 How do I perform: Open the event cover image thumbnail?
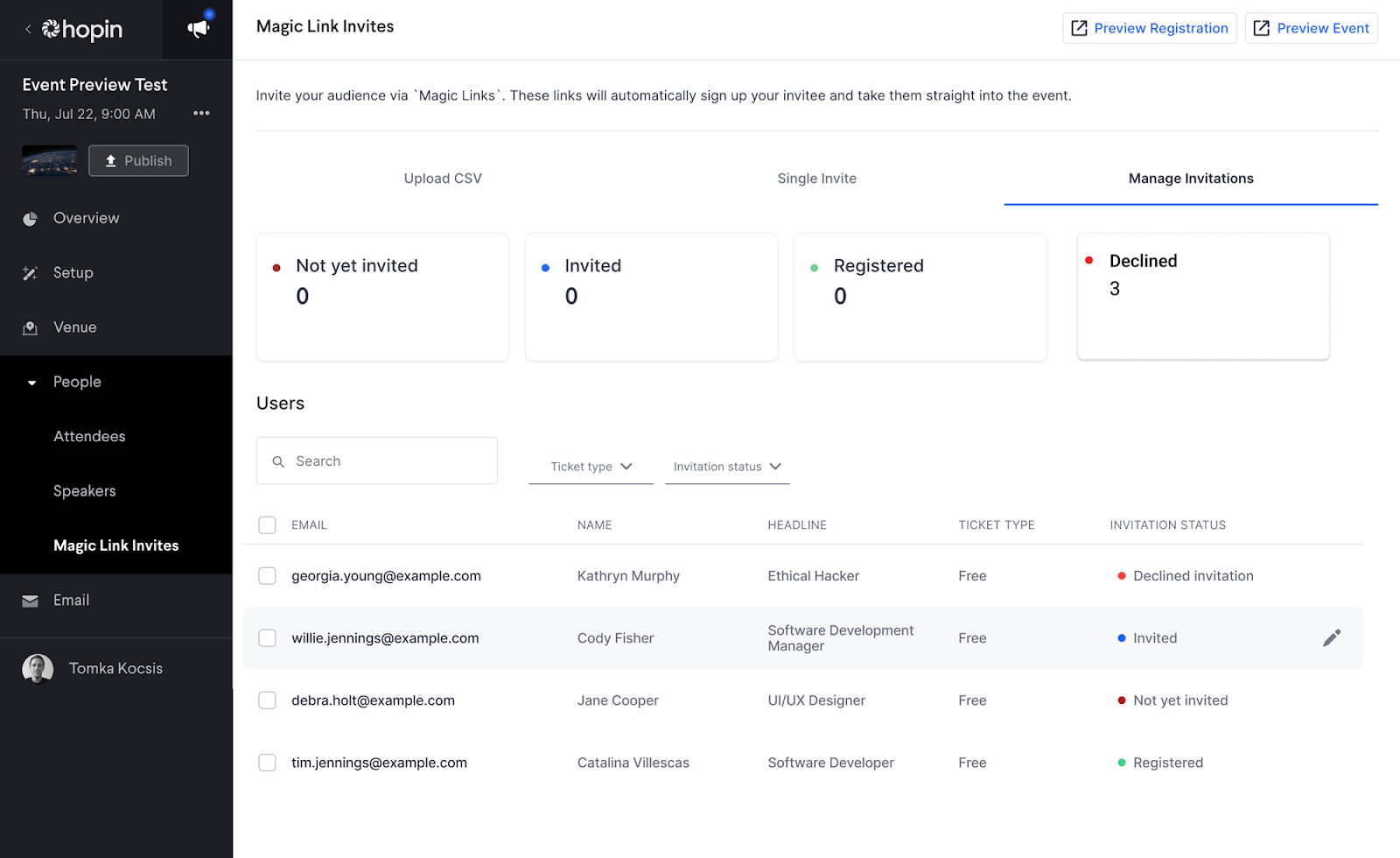click(49, 161)
